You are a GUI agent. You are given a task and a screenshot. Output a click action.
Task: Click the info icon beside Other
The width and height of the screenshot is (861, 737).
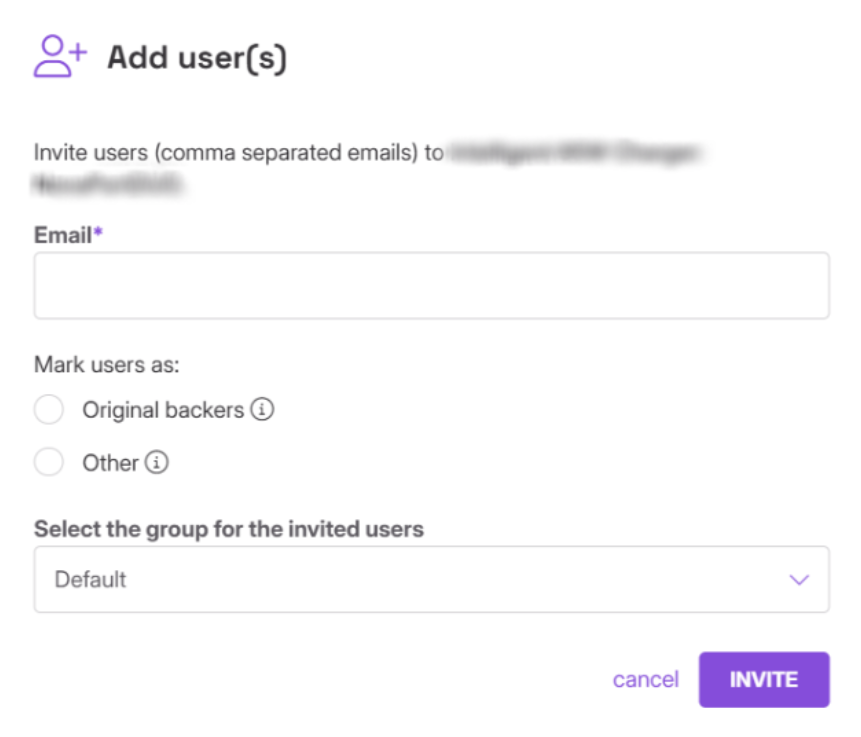pyautogui.click(x=157, y=463)
